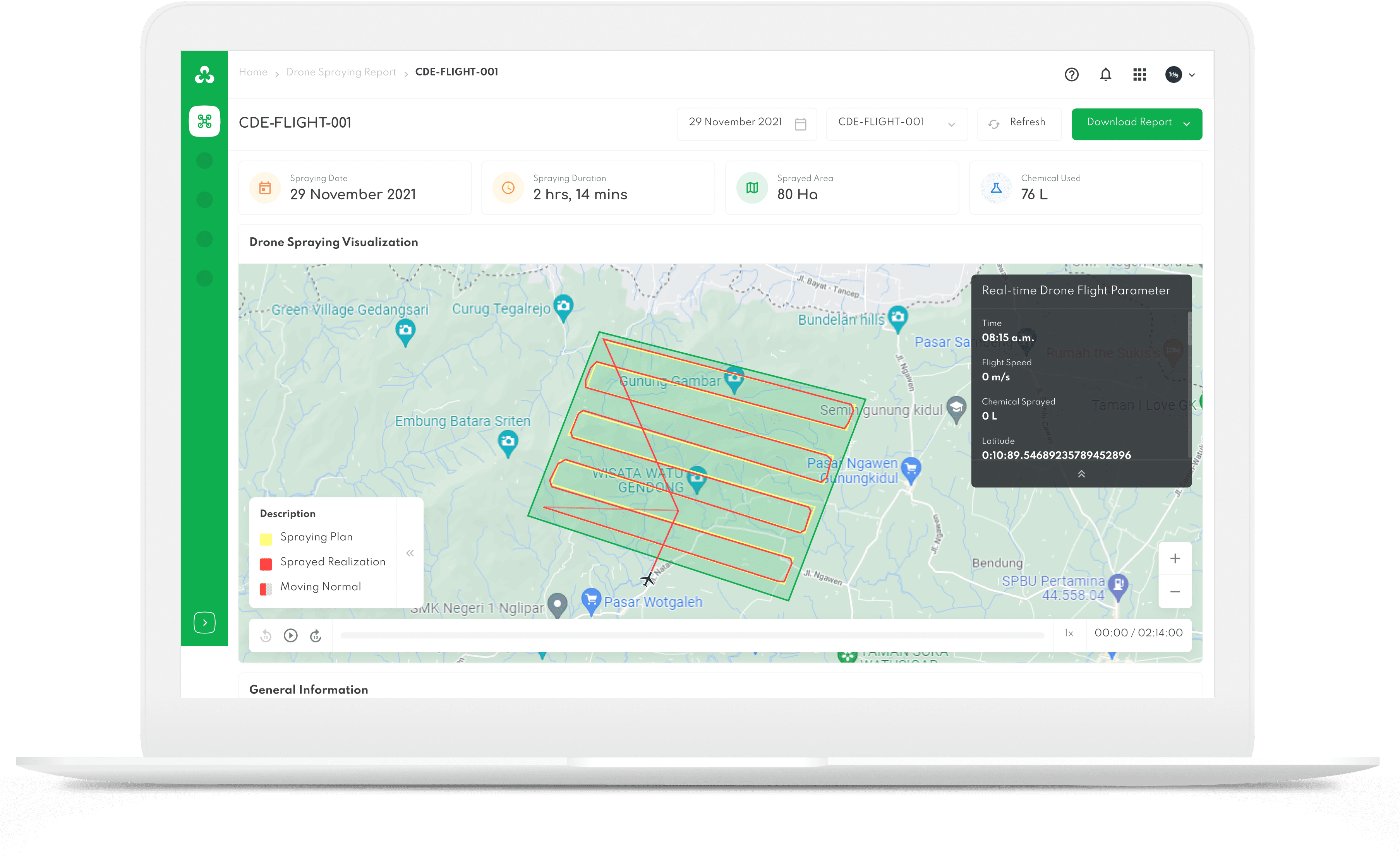Click the Sprayed Realization red swatch
This screenshot has height=861, width=1400.
[266, 564]
